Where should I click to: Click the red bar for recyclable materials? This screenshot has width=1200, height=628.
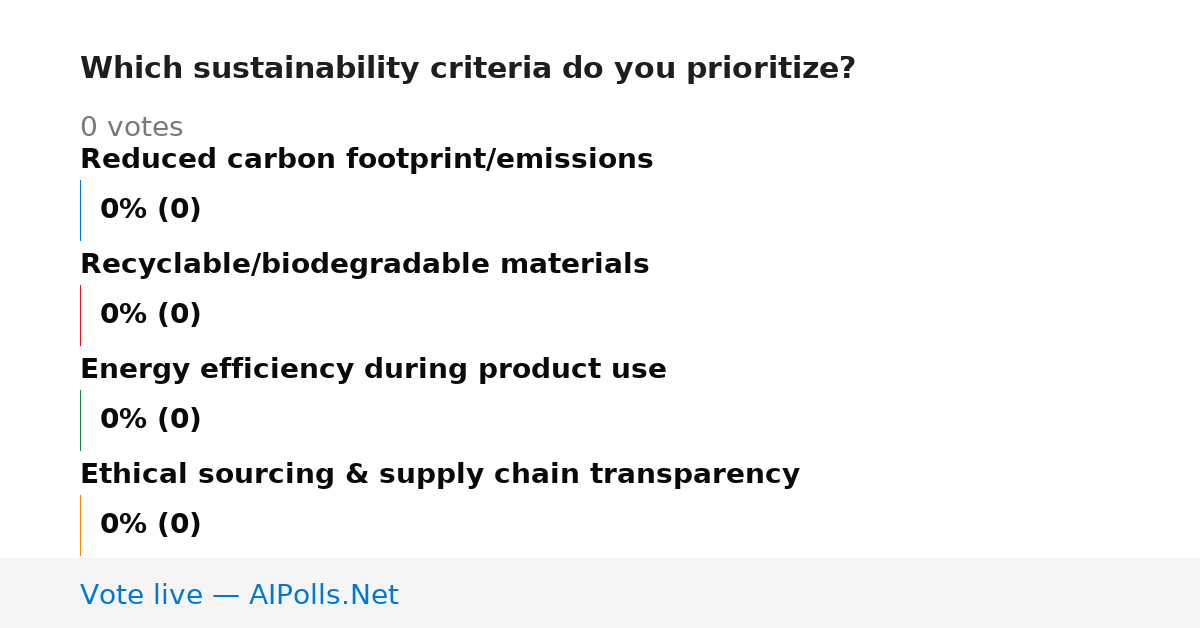coord(80,315)
